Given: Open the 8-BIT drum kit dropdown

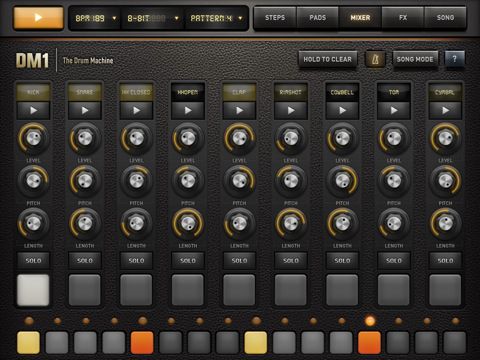Looking at the screenshot, I should (x=153, y=18).
